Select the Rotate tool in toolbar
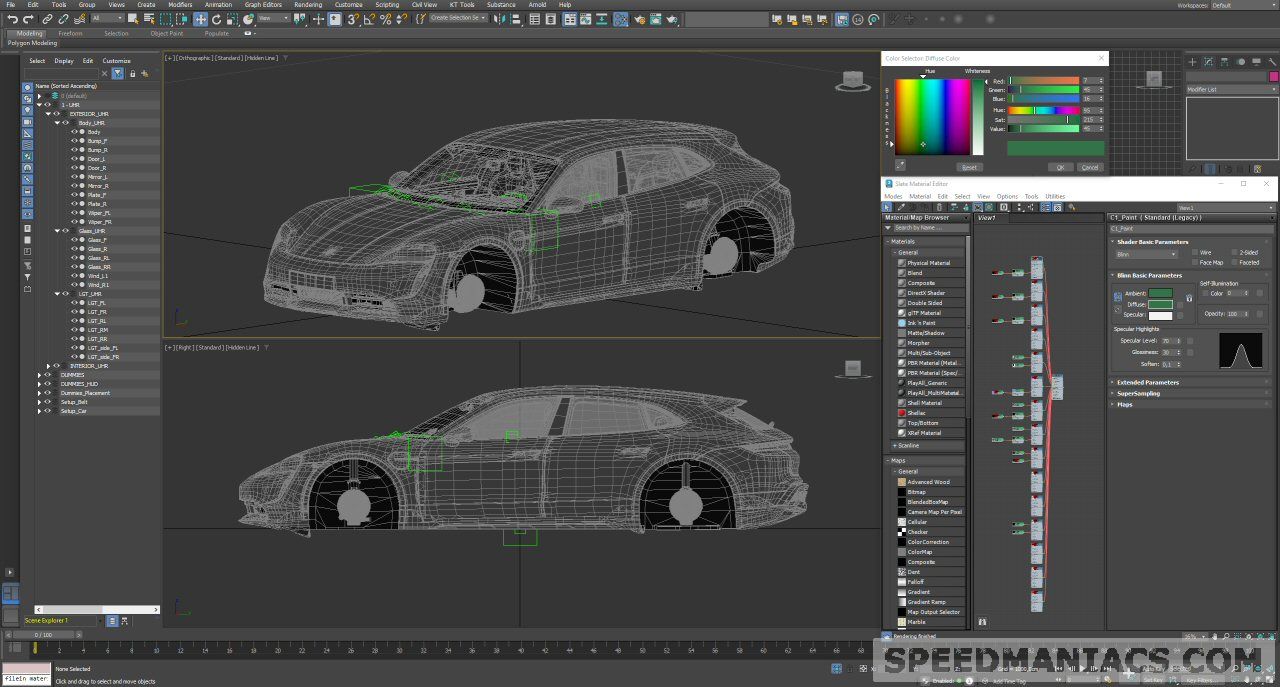This screenshot has width=1280, height=687. coord(217,19)
